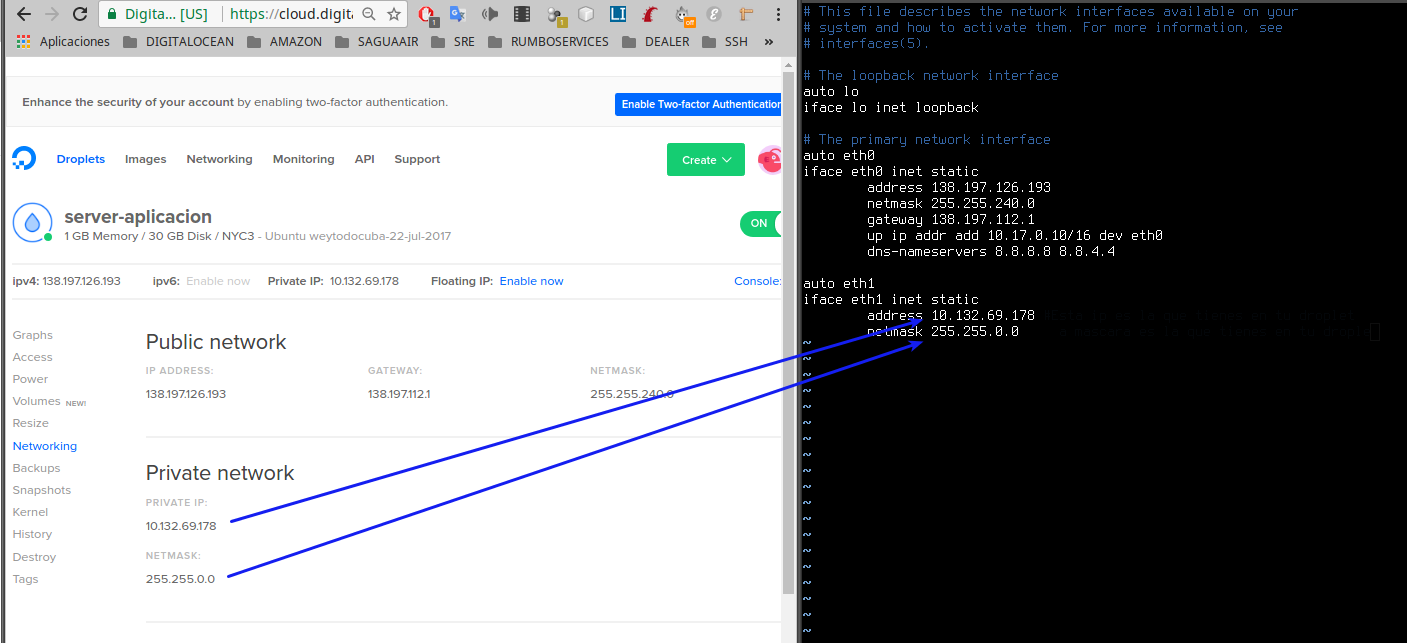Select Destroy in droplet sidebar
The width and height of the screenshot is (1407, 643).
pyautogui.click(x=35, y=557)
